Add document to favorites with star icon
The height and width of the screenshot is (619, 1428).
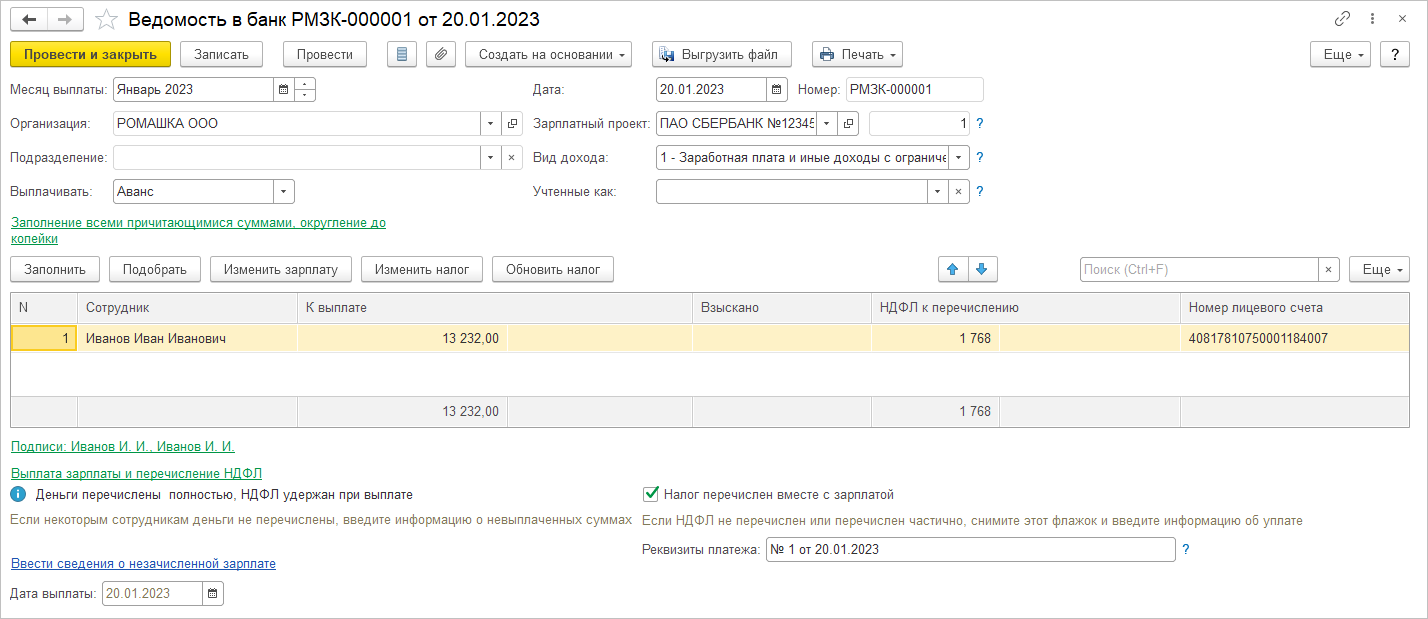pos(106,20)
